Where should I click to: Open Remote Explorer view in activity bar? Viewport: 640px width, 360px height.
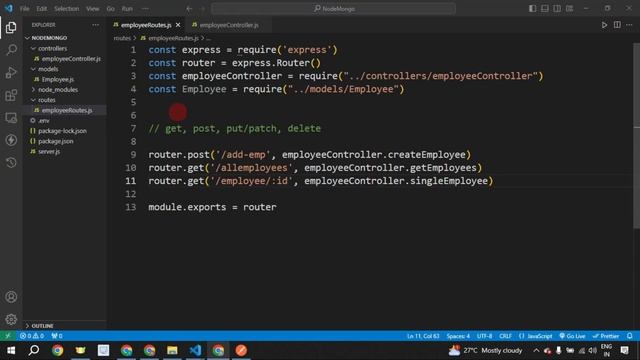click(x=11, y=118)
